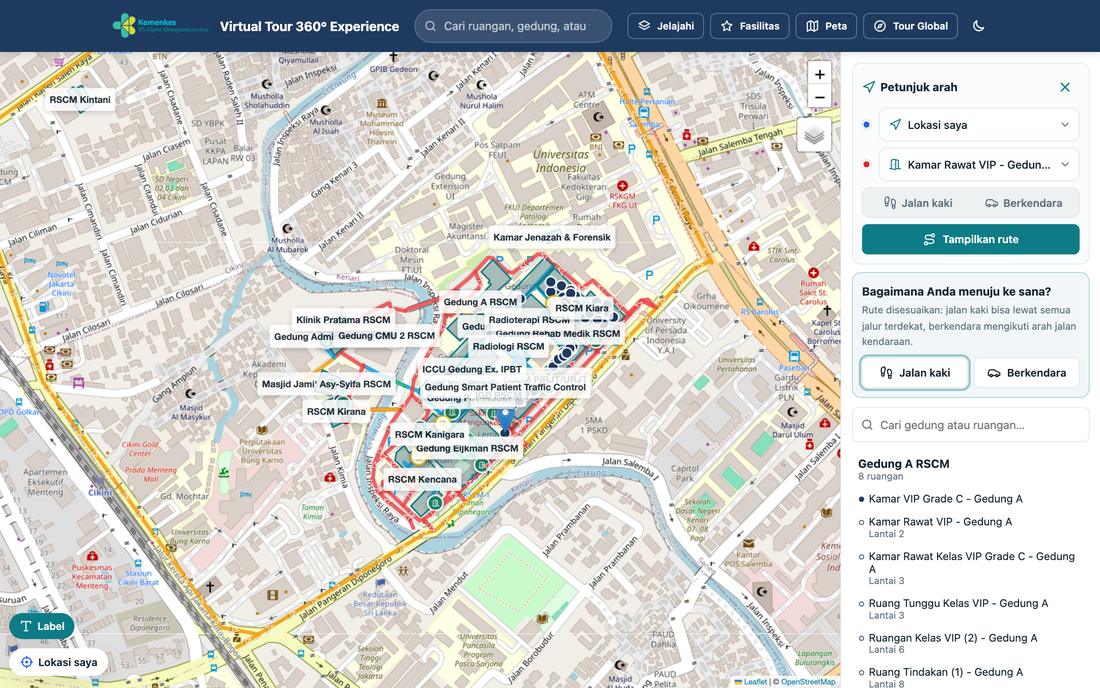Image resolution: width=1100 pixels, height=688 pixels.
Task: Click the header search field
Action: coord(514,26)
